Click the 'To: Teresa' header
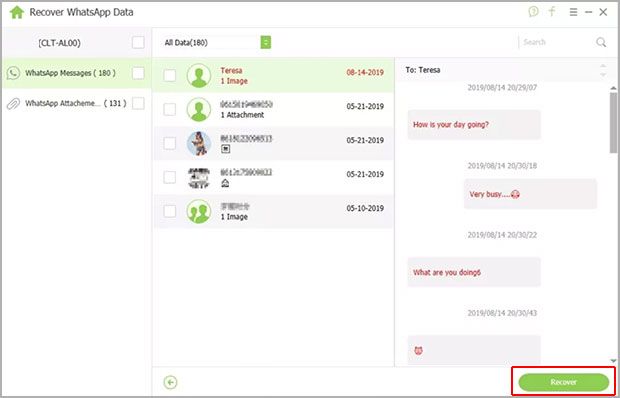Viewport: 620px width, 398px height. coord(423,70)
